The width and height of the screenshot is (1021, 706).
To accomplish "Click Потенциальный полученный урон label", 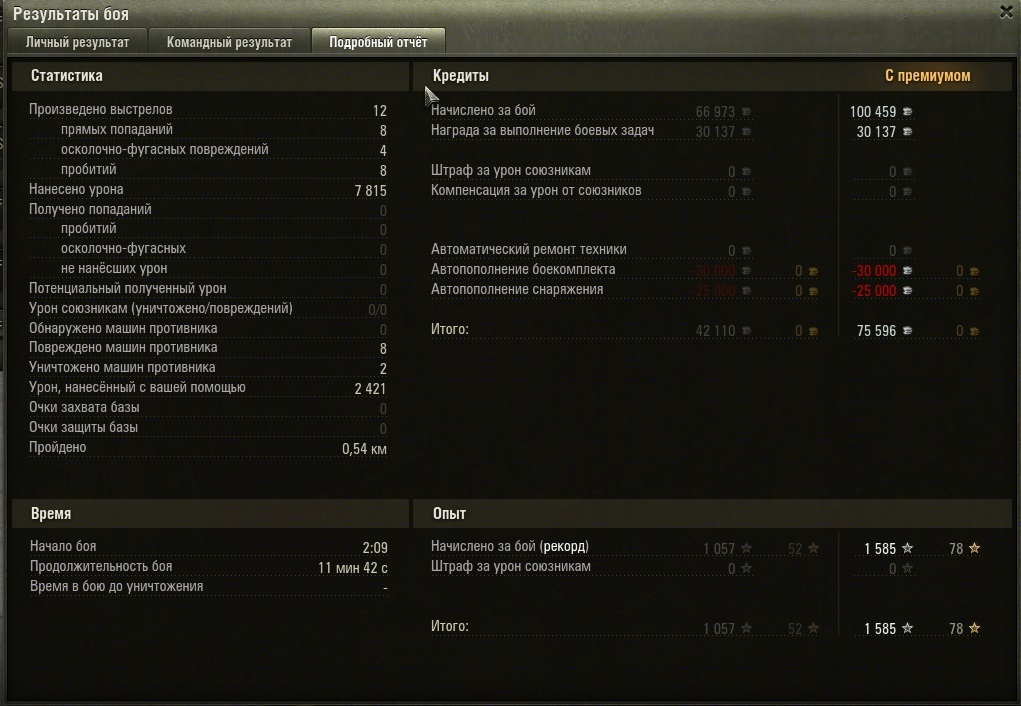I will (x=128, y=288).
